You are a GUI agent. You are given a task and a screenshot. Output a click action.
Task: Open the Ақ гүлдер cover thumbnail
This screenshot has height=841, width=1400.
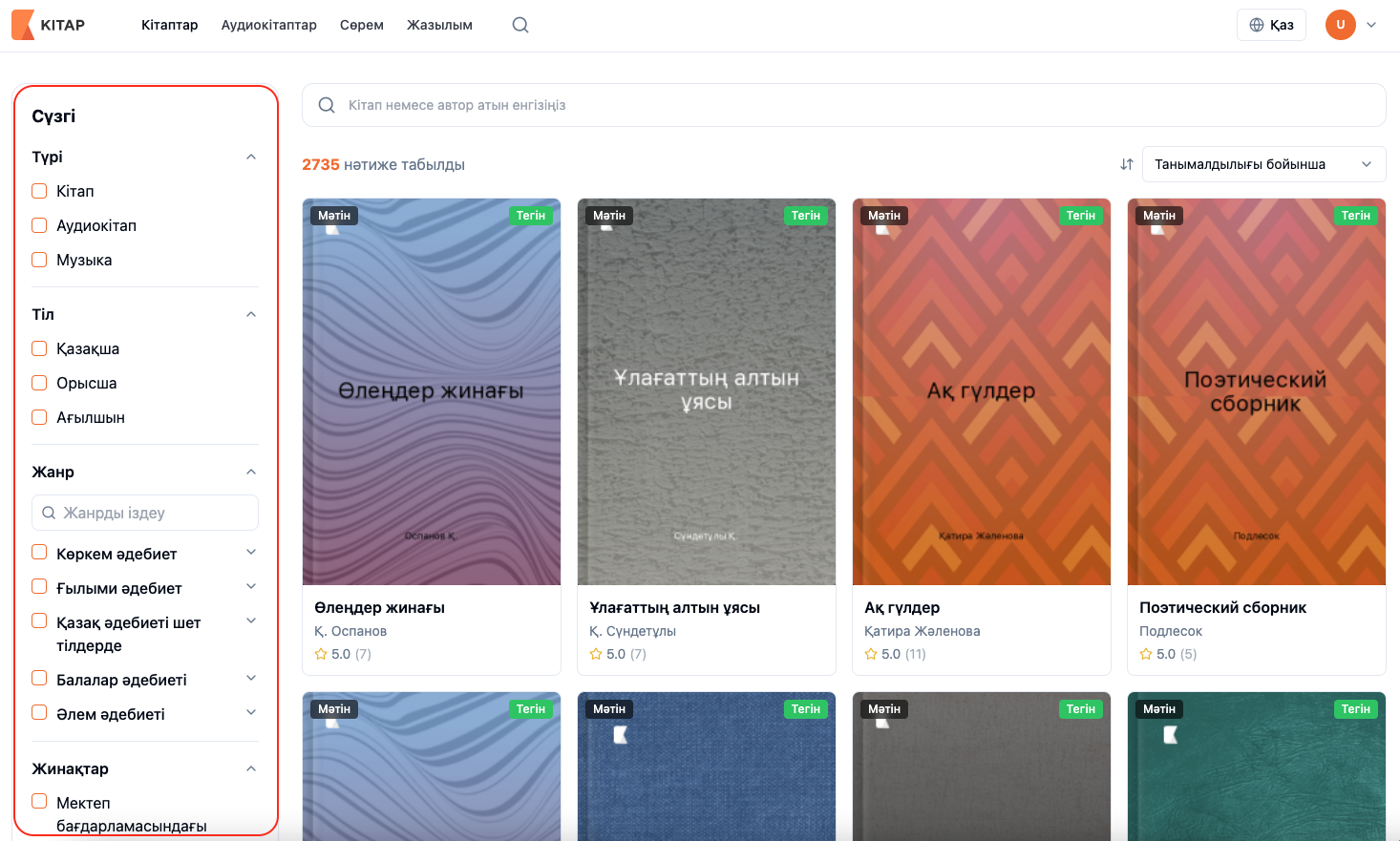point(982,391)
